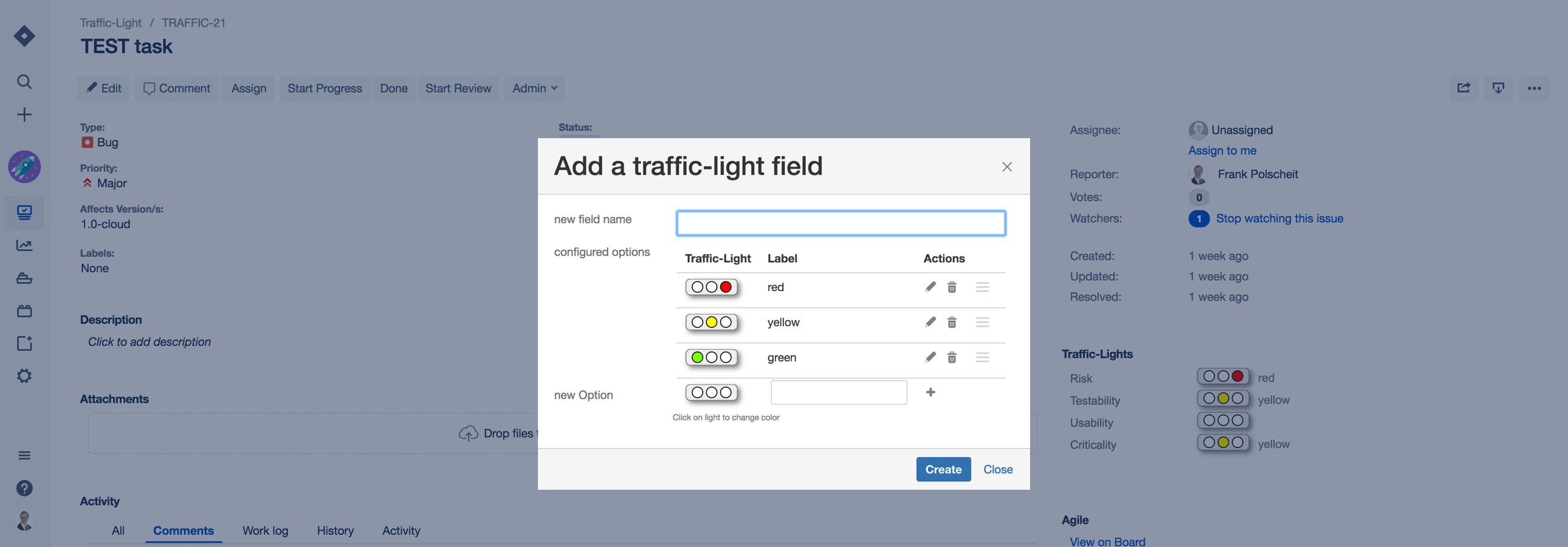Viewport: 1568px width, 547px height.
Task: Open the Releases ship icon in sidebar
Action: pyautogui.click(x=24, y=278)
